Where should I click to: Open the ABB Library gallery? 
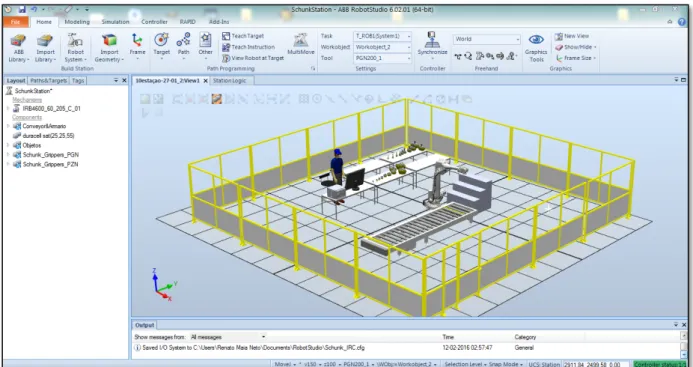(x=19, y=48)
